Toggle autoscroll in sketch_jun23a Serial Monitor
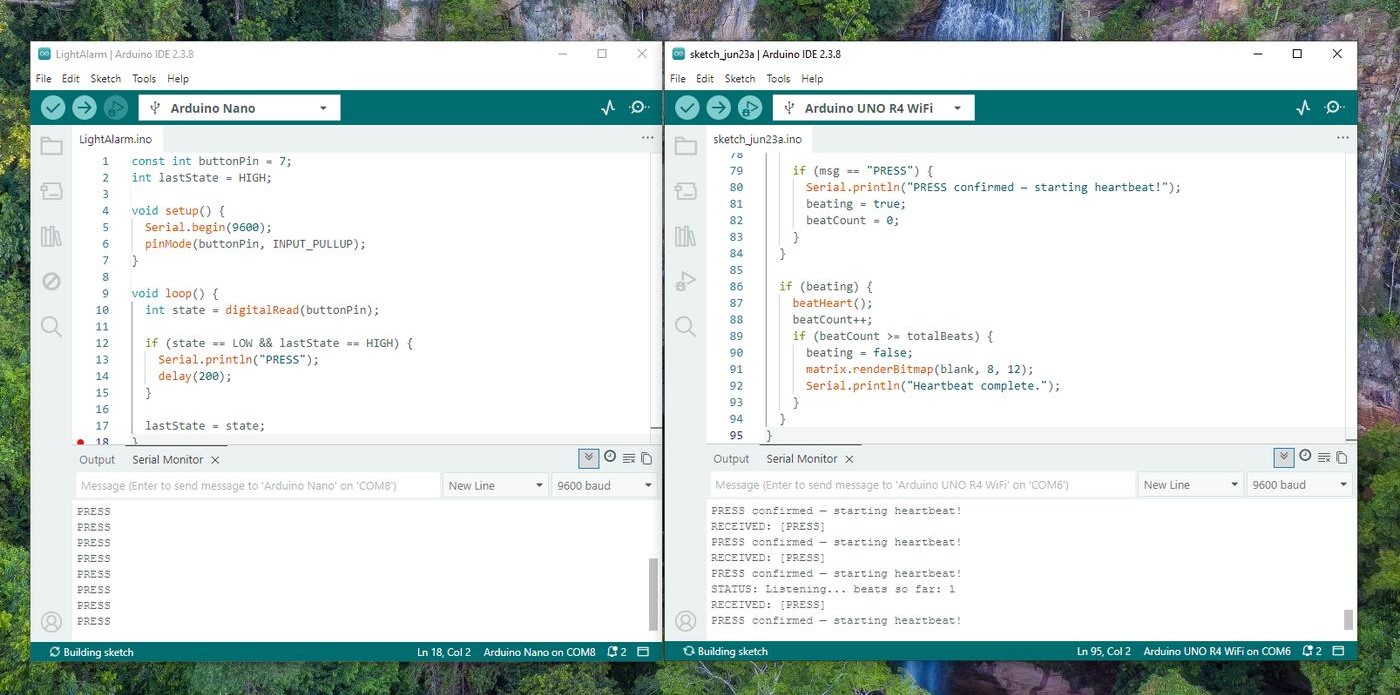This screenshot has width=1400, height=695. (x=1284, y=458)
